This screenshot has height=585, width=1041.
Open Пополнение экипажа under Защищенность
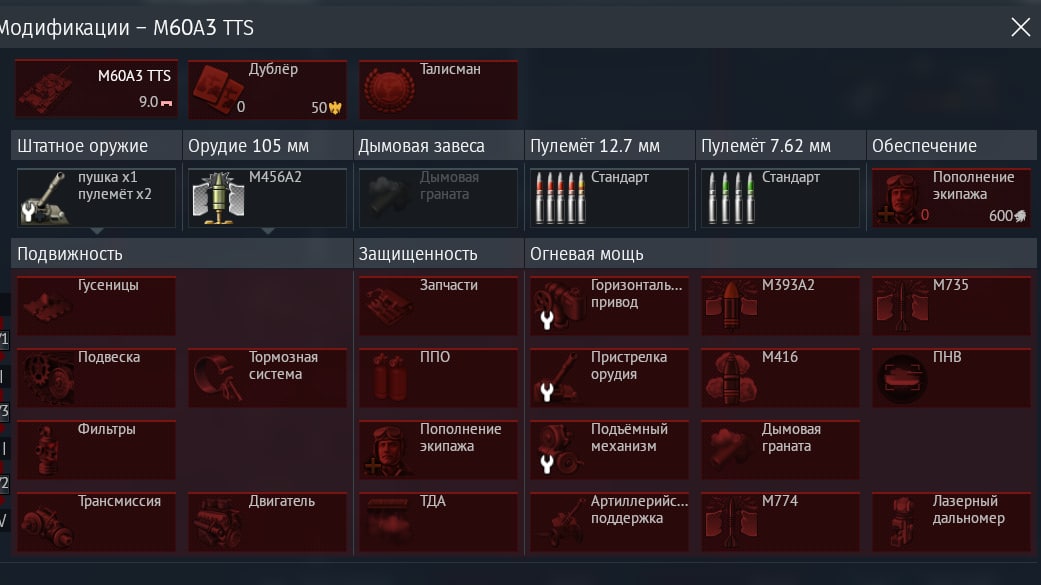coord(438,450)
